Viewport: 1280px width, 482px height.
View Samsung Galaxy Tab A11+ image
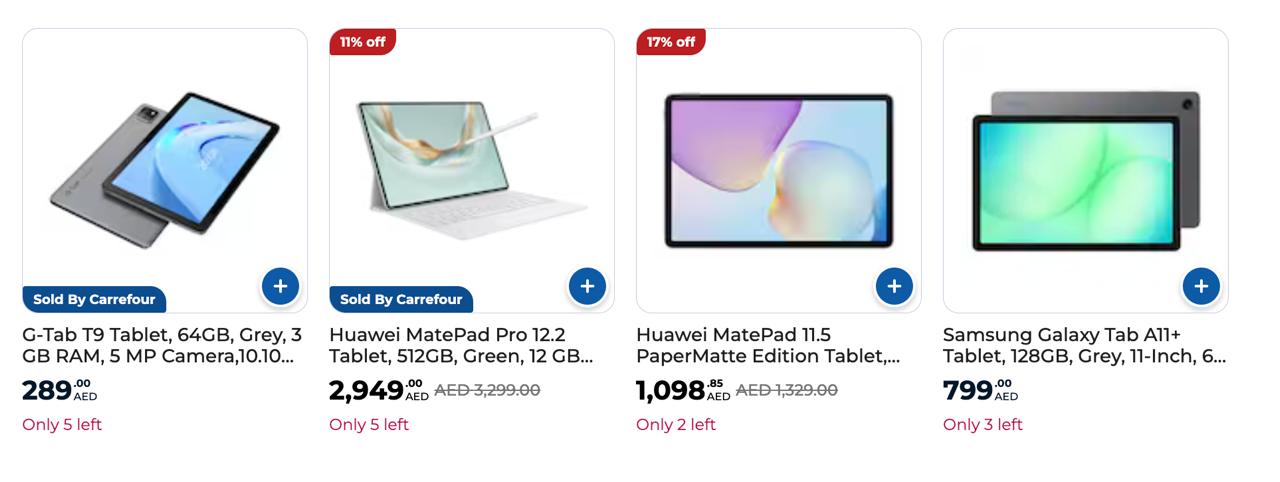tap(1086, 170)
